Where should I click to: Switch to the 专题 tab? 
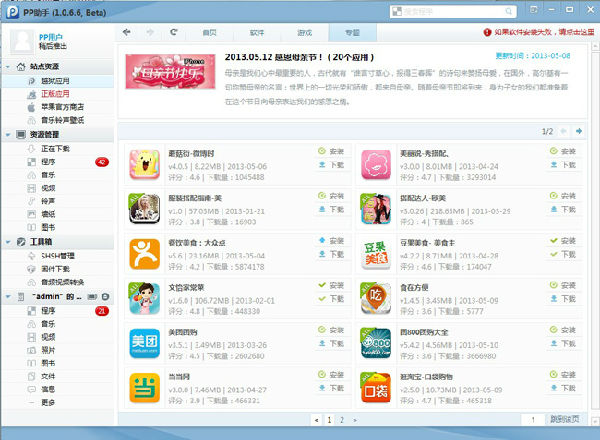(352, 33)
